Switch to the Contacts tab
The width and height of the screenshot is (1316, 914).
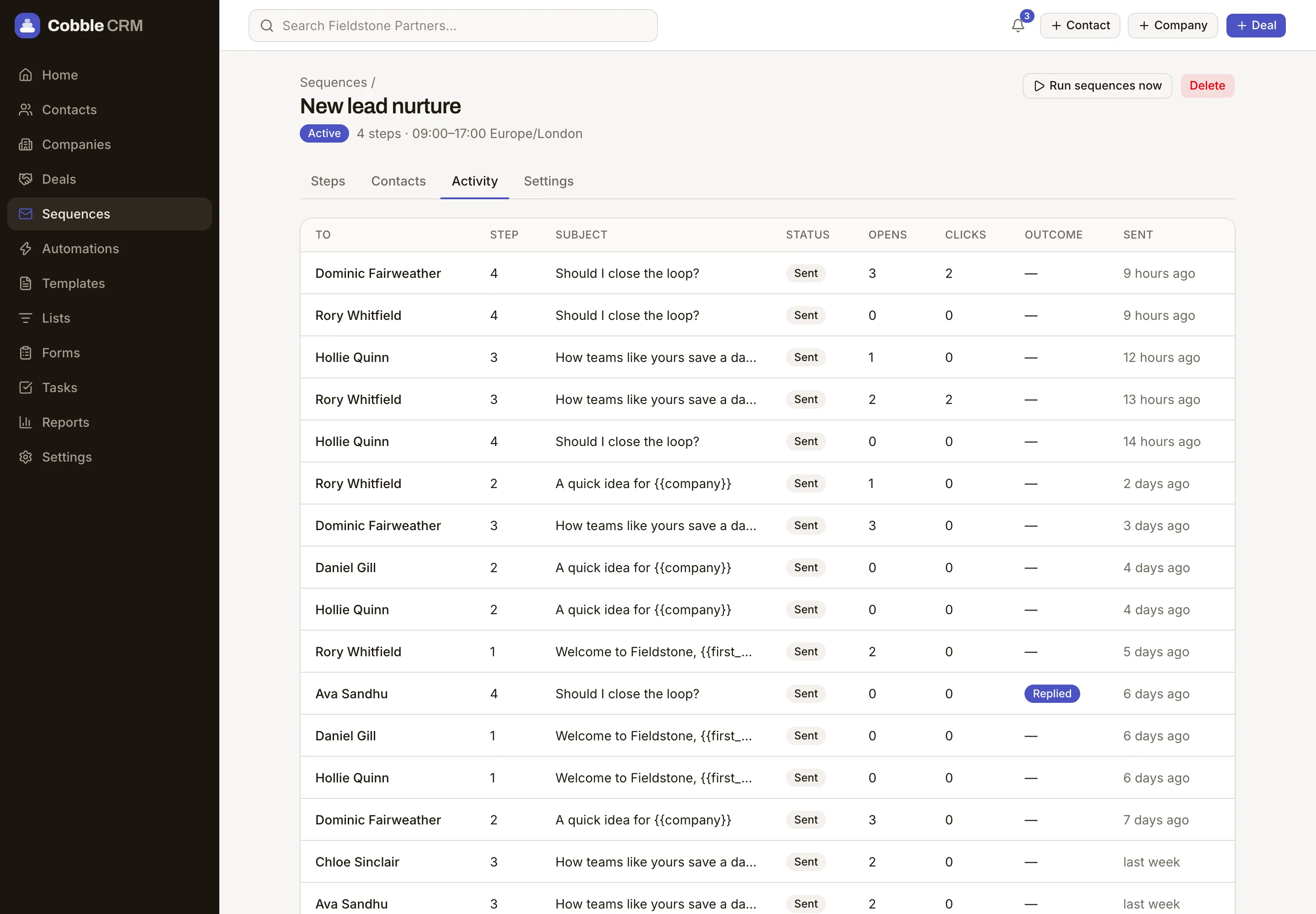tap(398, 181)
